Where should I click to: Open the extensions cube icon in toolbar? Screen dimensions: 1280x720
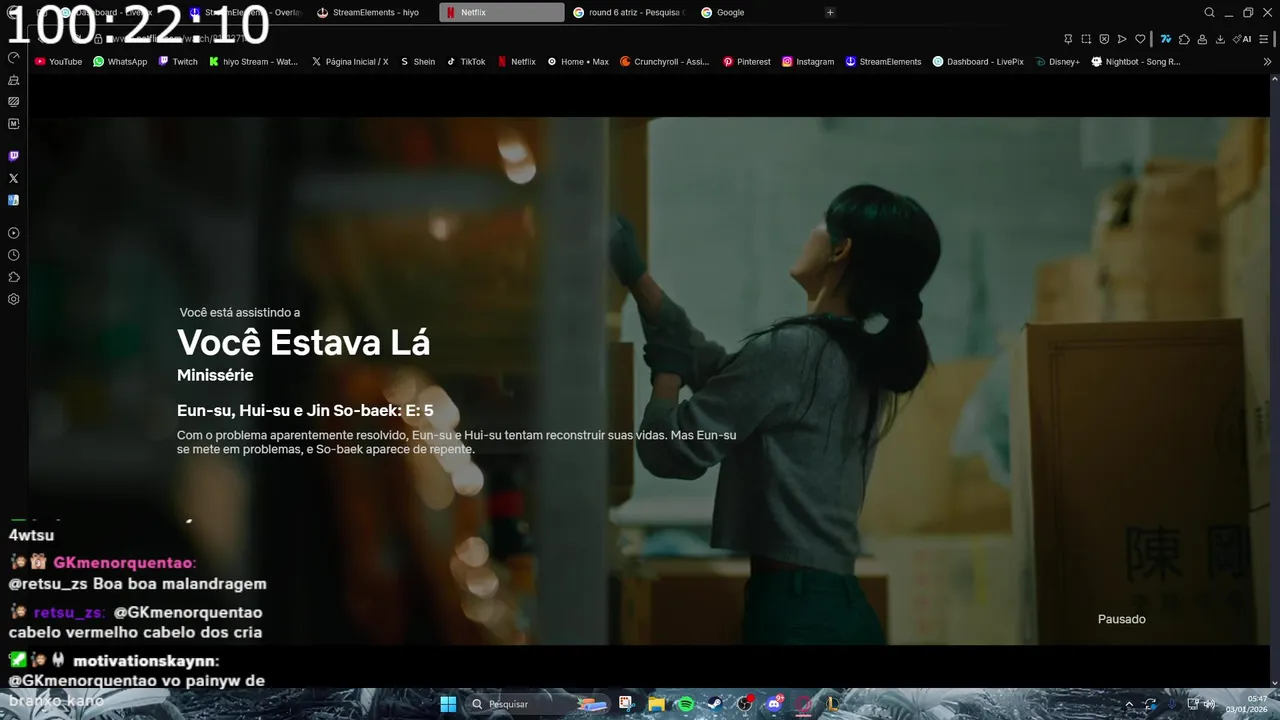pos(1184,39)
